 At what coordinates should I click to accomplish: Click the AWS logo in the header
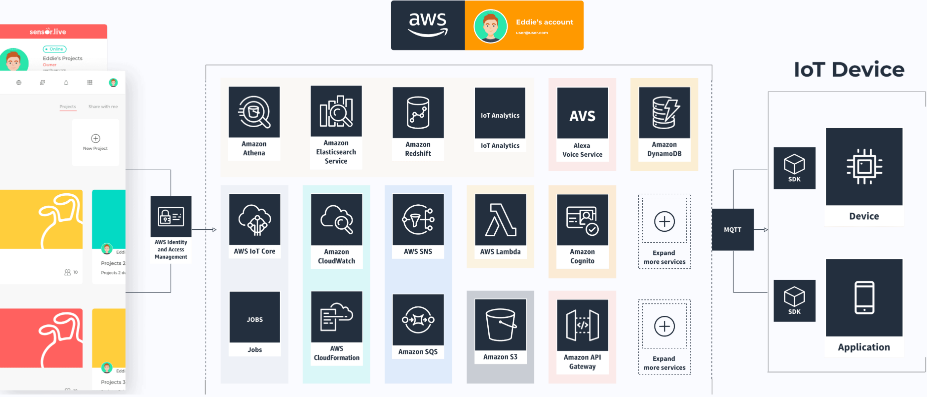point(427,25)
